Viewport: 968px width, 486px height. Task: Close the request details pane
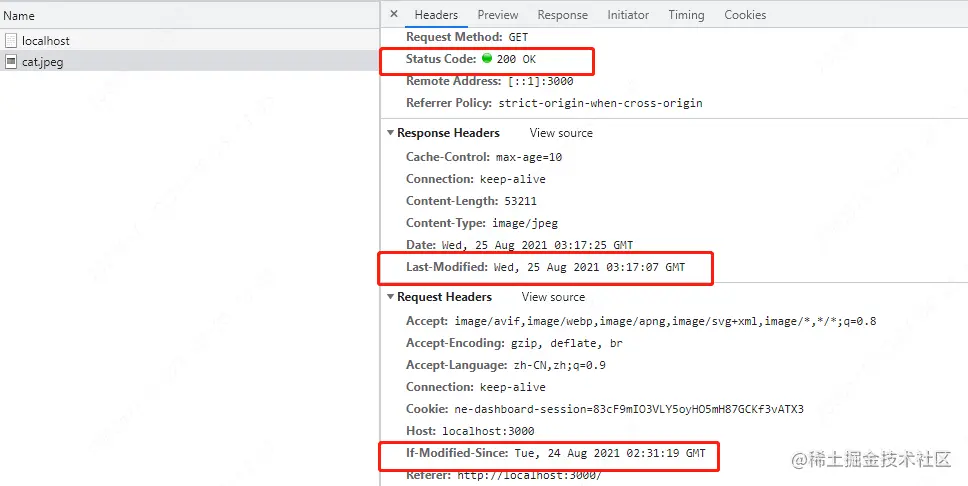point(394,14)
